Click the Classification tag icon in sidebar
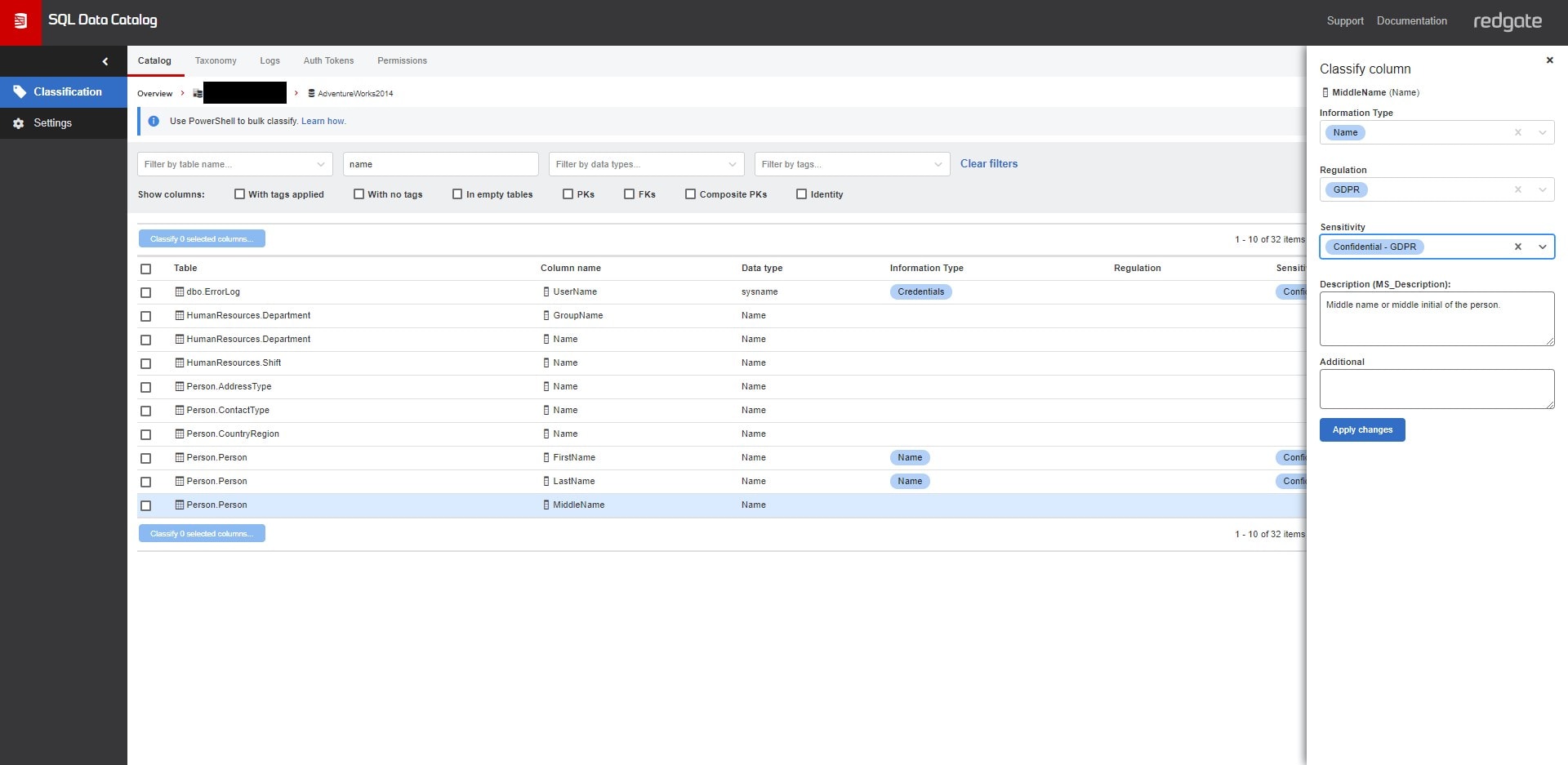 (19, 92)
